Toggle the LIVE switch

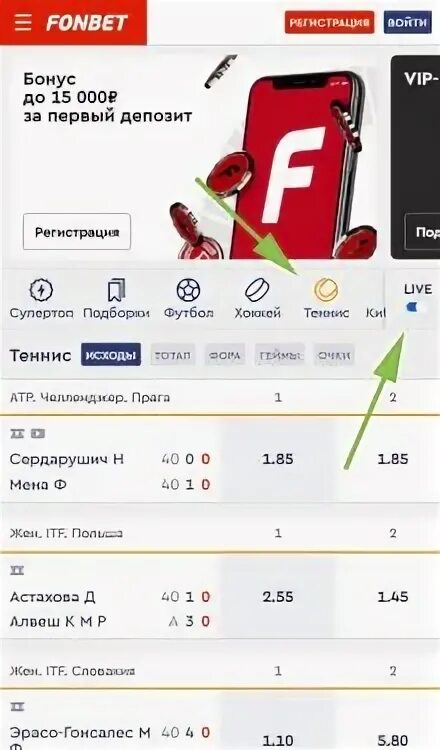click(415, 308)
